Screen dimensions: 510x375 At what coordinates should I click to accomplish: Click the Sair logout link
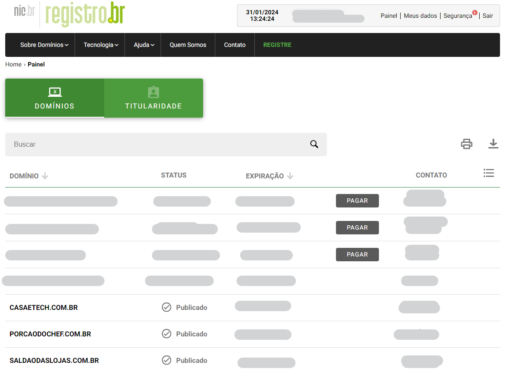(487, 16)
